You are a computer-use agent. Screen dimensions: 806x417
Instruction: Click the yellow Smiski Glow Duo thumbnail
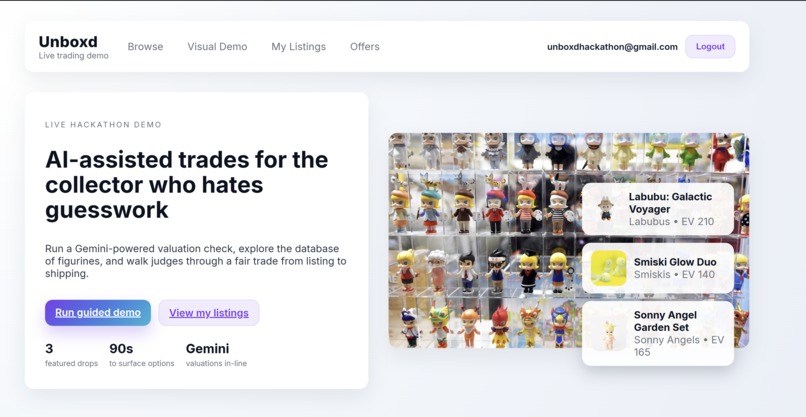[x=609, y=268]
